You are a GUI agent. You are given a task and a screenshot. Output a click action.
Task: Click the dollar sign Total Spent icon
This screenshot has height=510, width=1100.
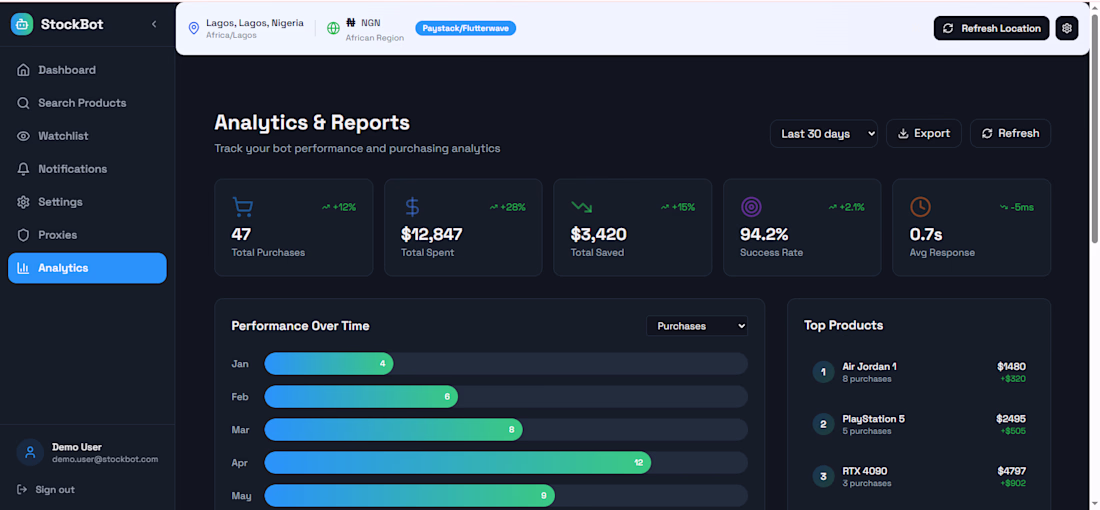[412, 207]
